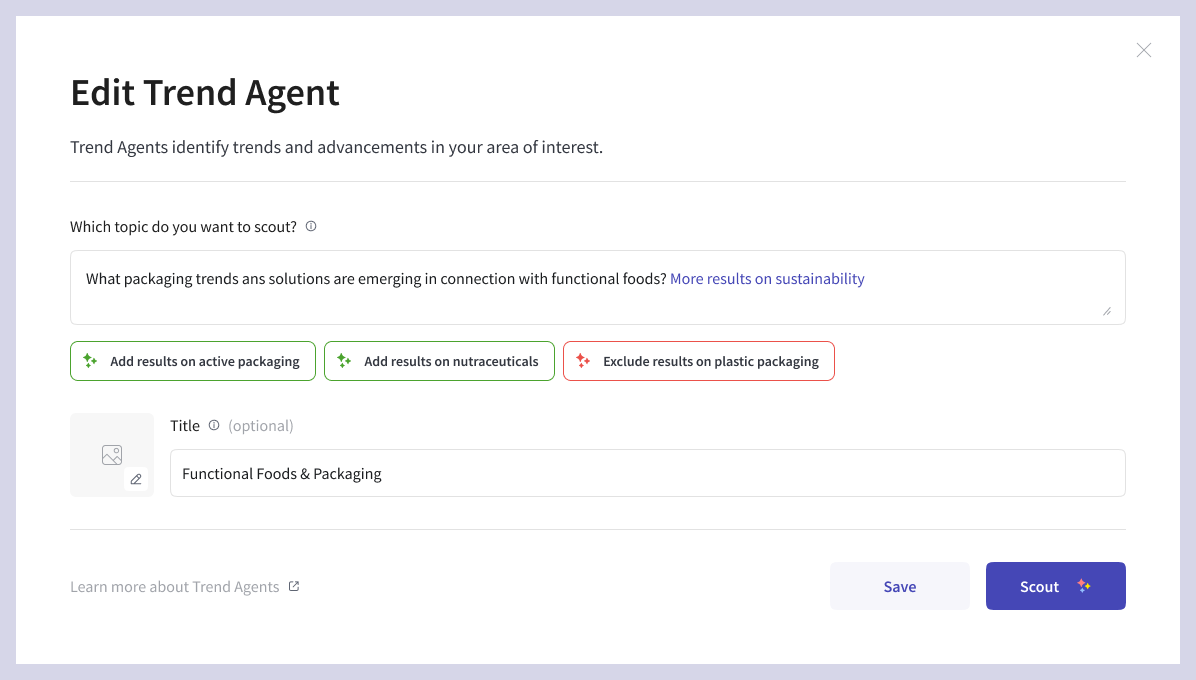Click the green sparkle icon on the active packaging chip
1196x680 pixels.
[x=89, y=361]
